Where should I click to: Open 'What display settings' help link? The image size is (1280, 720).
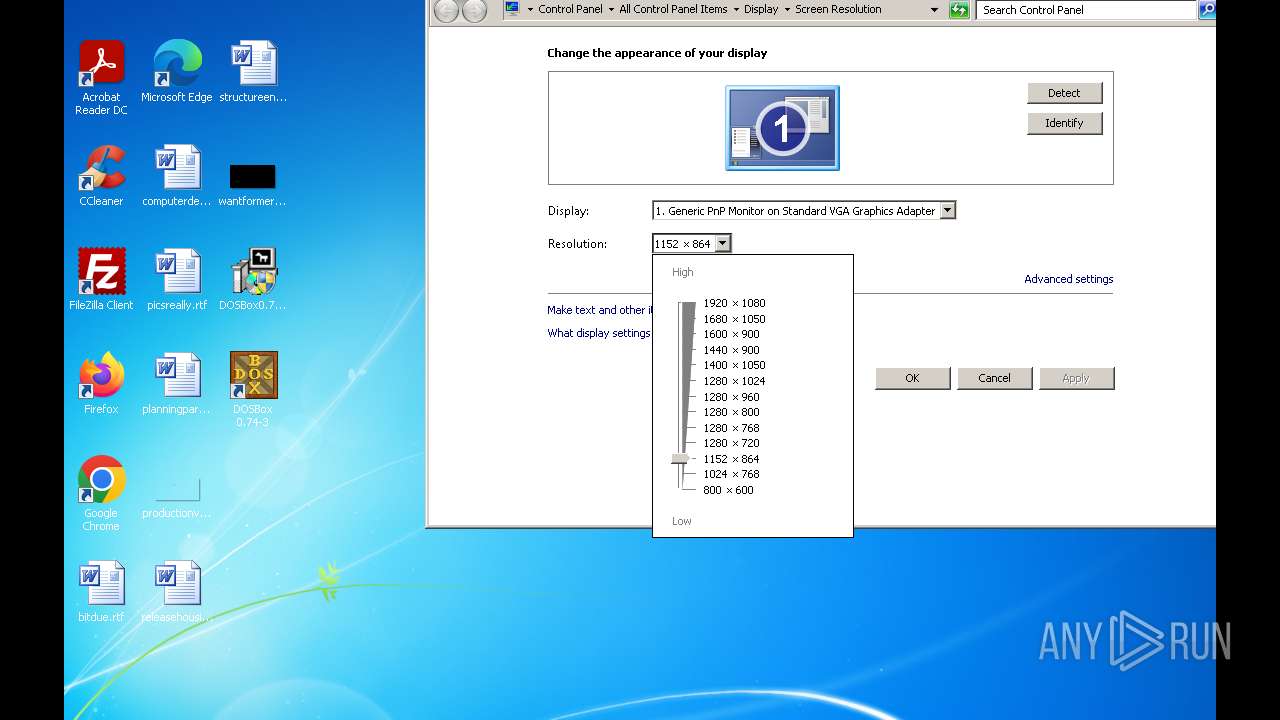tap(599, 333)
